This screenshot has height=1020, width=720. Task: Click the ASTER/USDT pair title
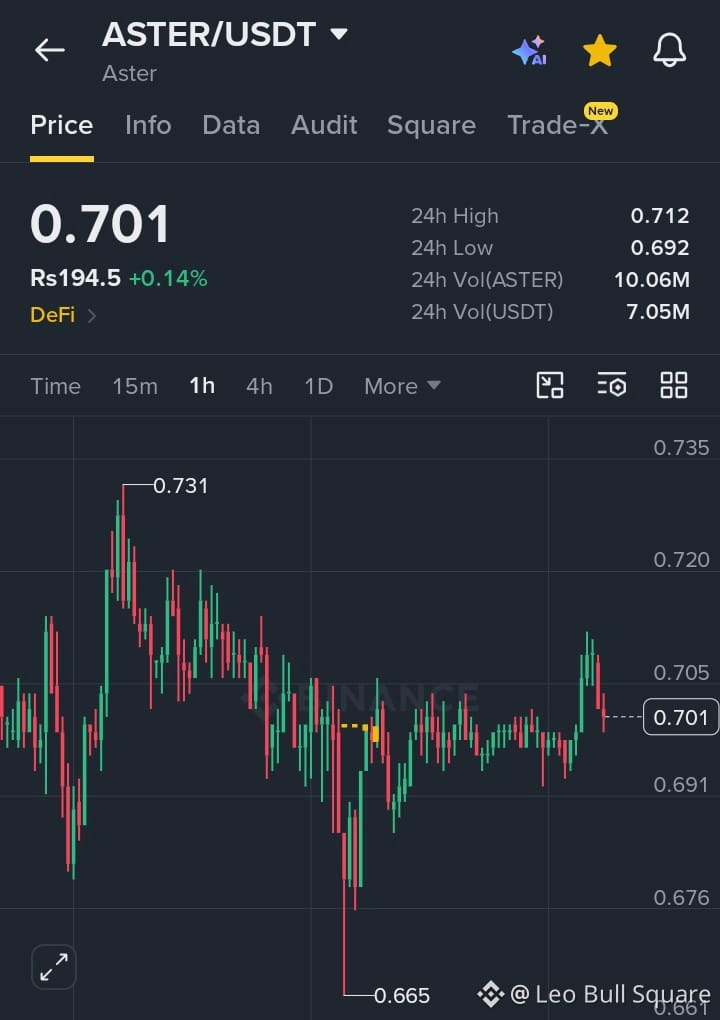209,34
